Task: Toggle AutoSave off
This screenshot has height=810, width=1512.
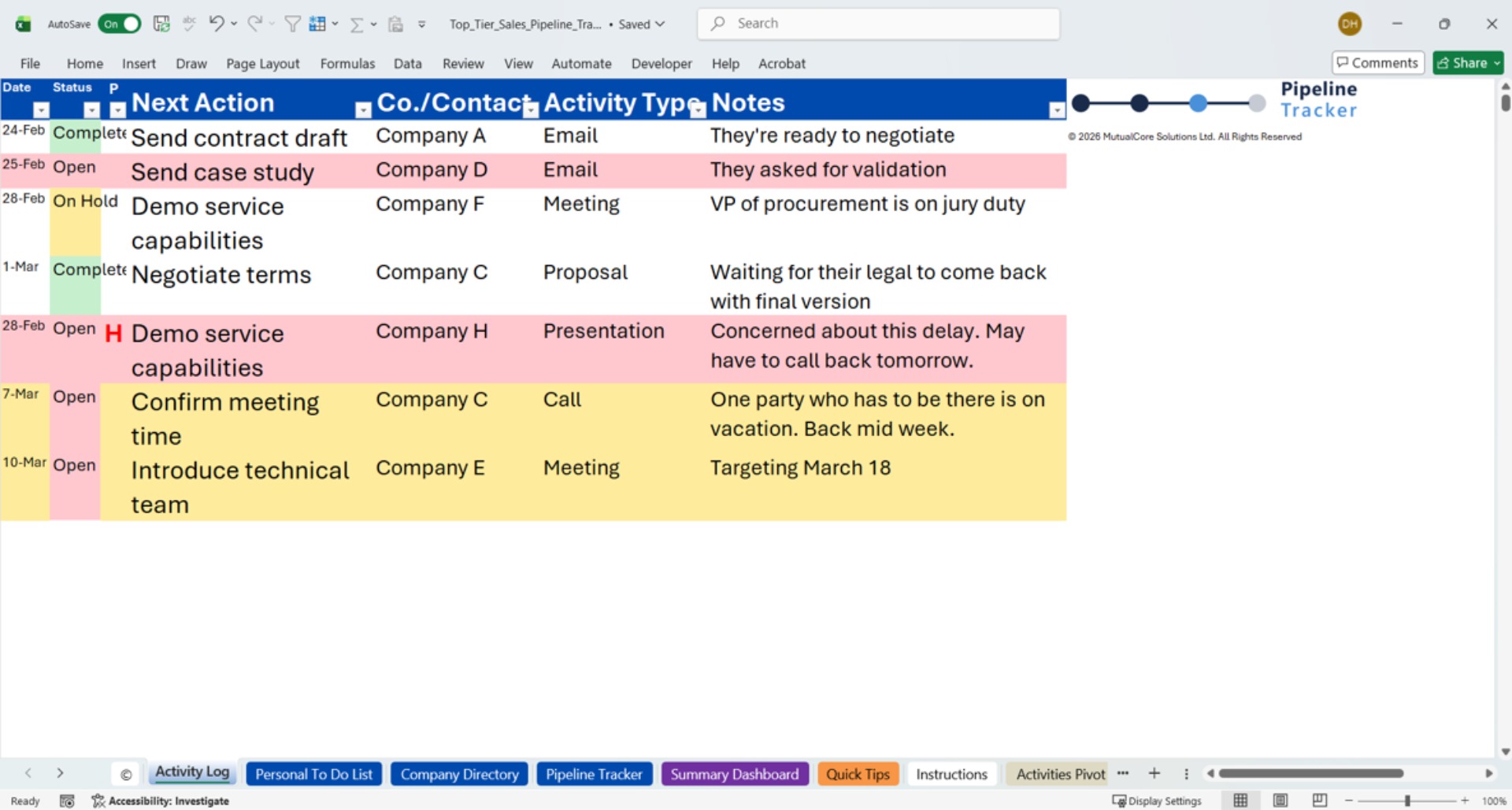Action: [118, 24]
